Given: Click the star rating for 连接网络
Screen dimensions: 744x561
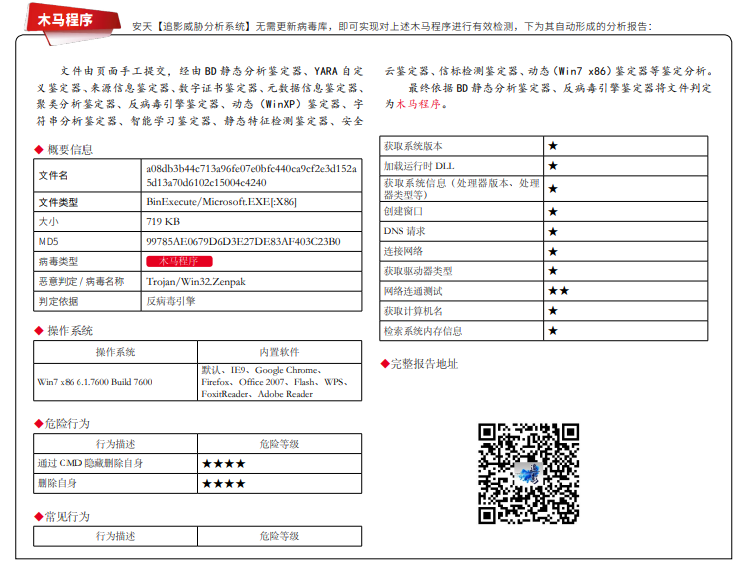Looking at the screenshot, I should coord(553,252).
